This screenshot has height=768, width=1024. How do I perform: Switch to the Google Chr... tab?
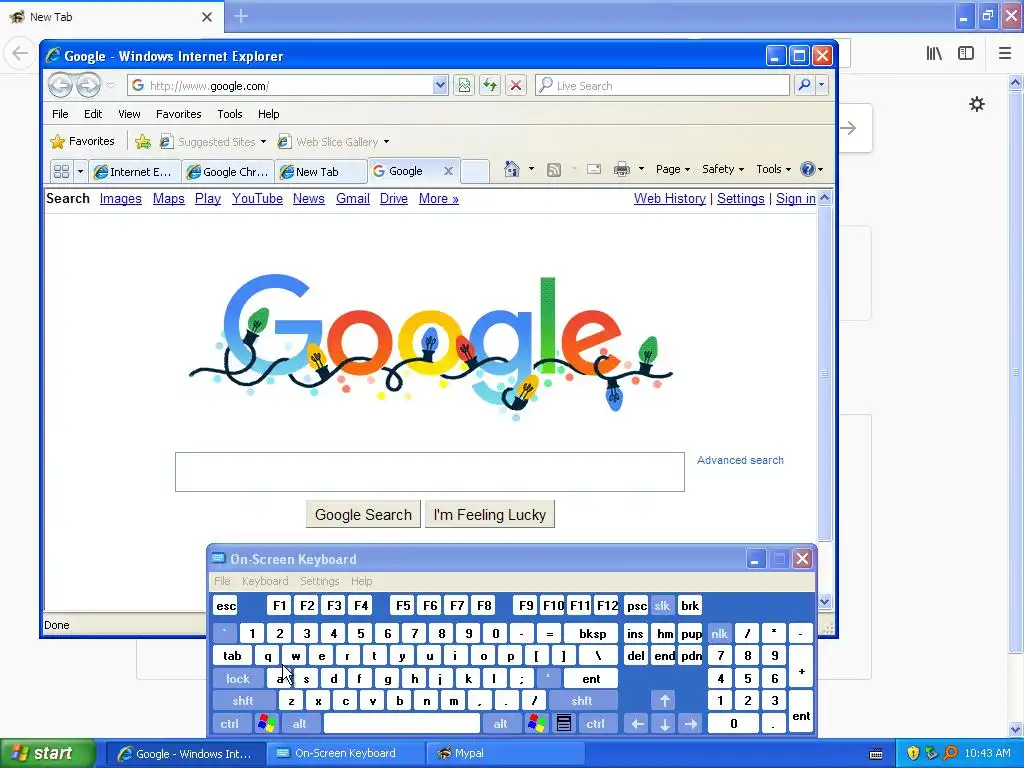coord(229,172)
